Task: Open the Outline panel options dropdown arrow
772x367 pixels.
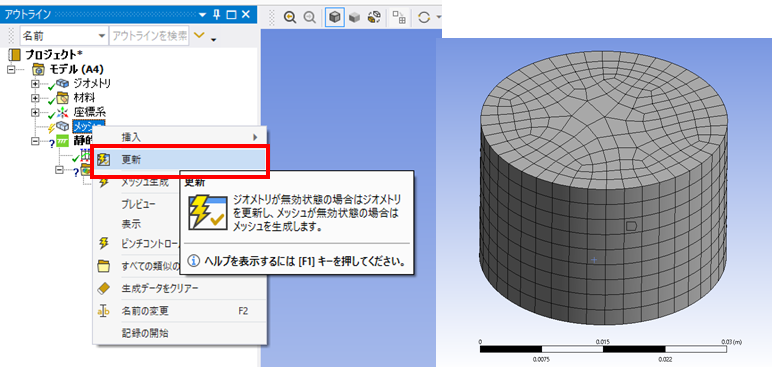Action: coord(203,14)
